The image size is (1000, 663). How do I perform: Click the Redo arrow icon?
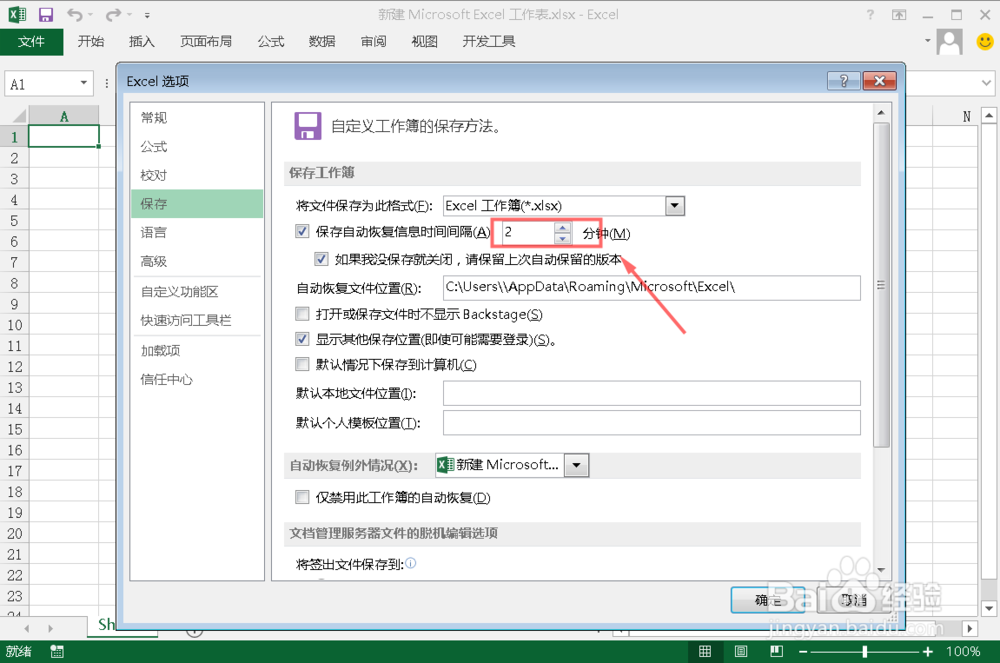coord(114,15)
